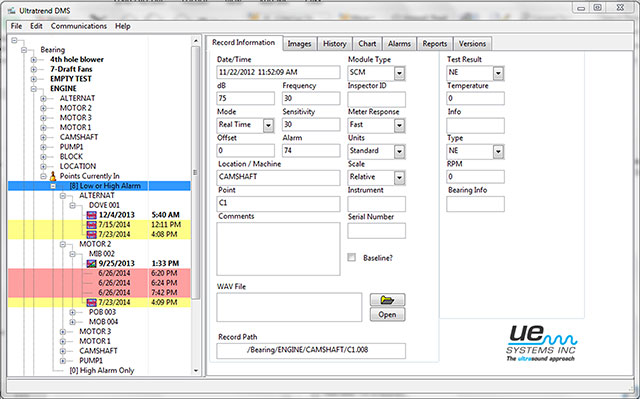Click the WAV File text box
This screenshot has height=399, width=640.
[289, 307]
